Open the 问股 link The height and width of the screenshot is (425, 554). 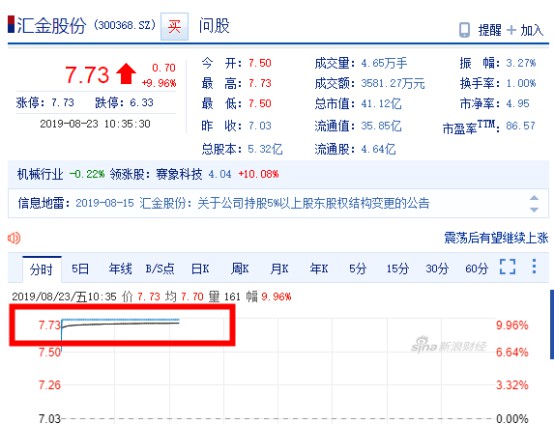pyautogui.click(x=214, y=26)
